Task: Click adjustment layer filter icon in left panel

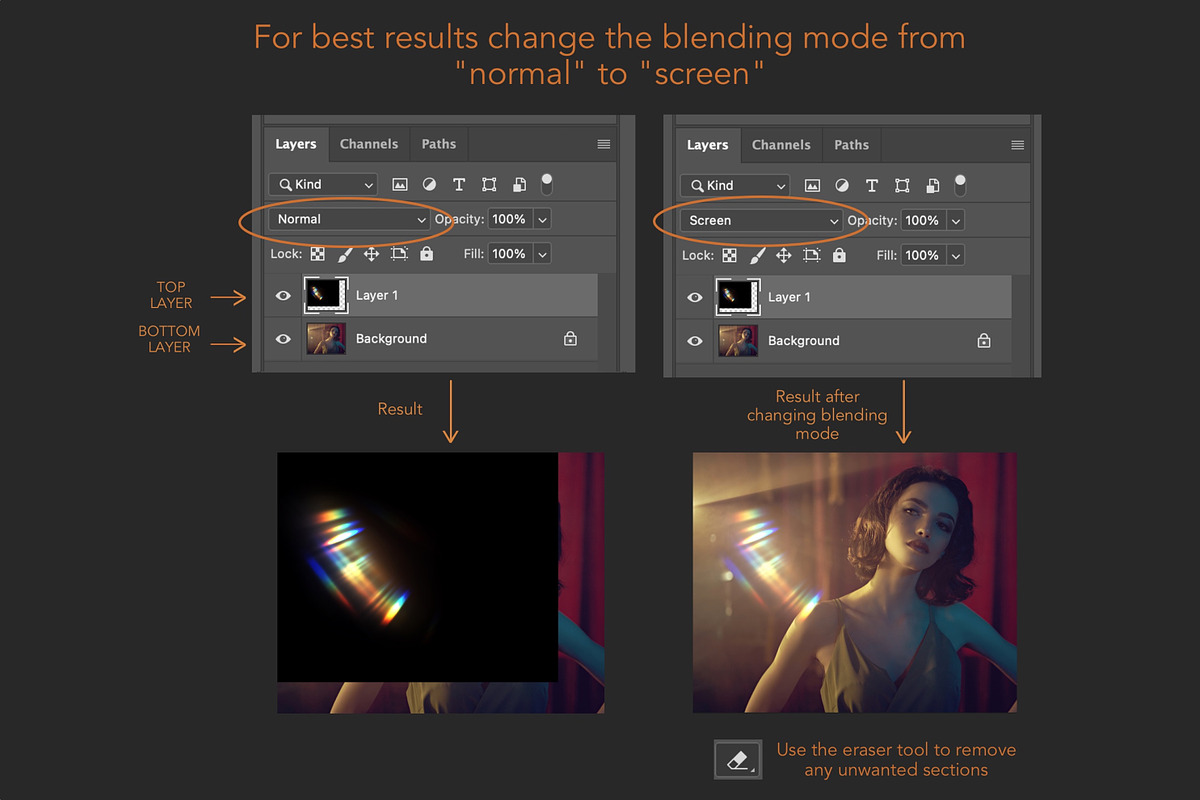Action: 429,185
